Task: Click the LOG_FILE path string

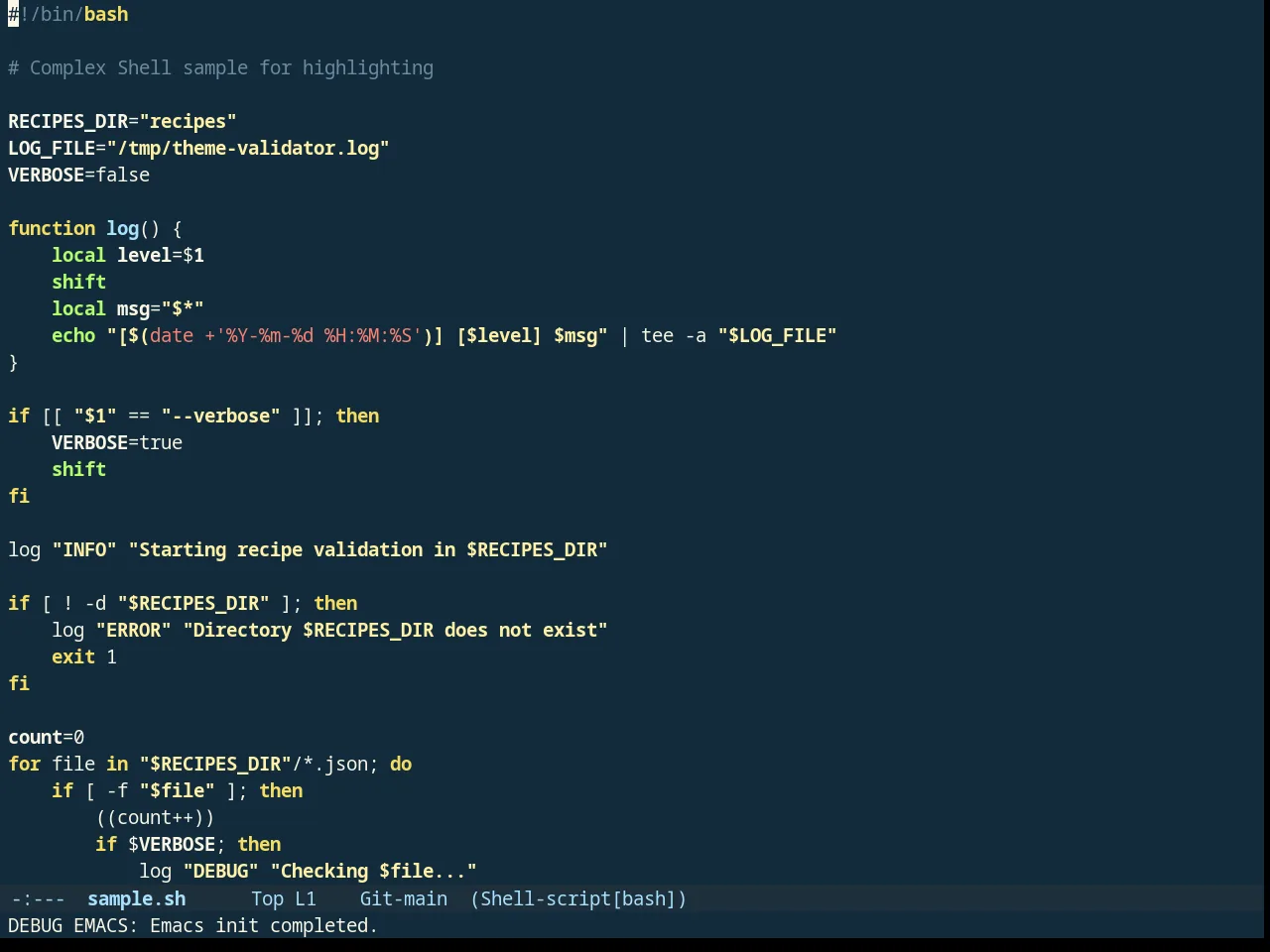Action: 248,149
